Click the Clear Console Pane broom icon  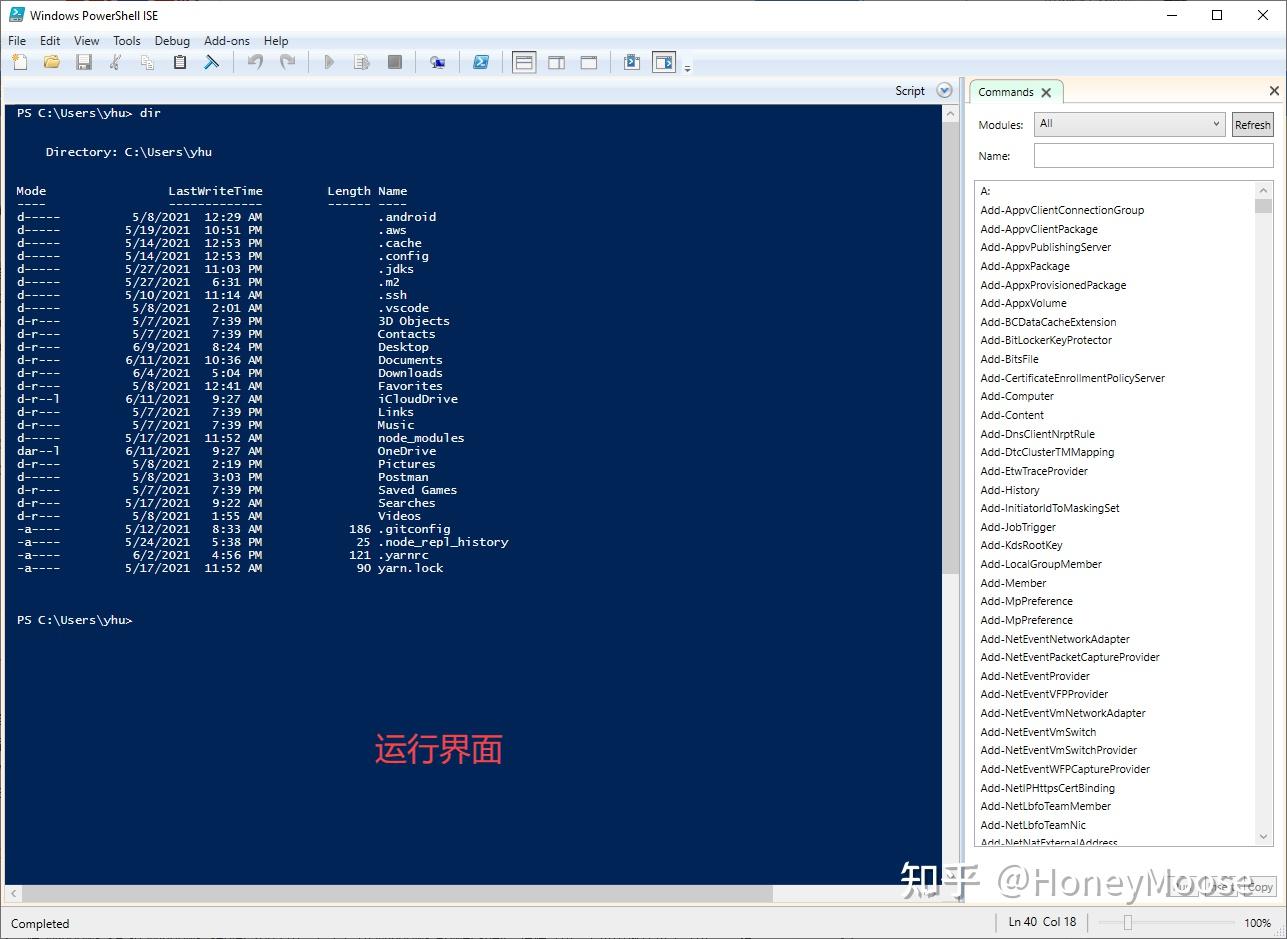(x=211, y=62)
